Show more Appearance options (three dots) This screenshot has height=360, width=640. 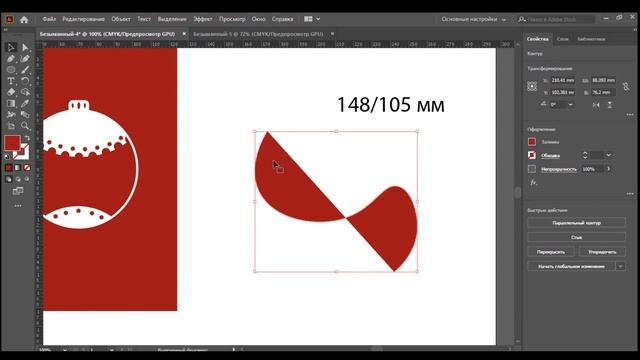(630, 194)
